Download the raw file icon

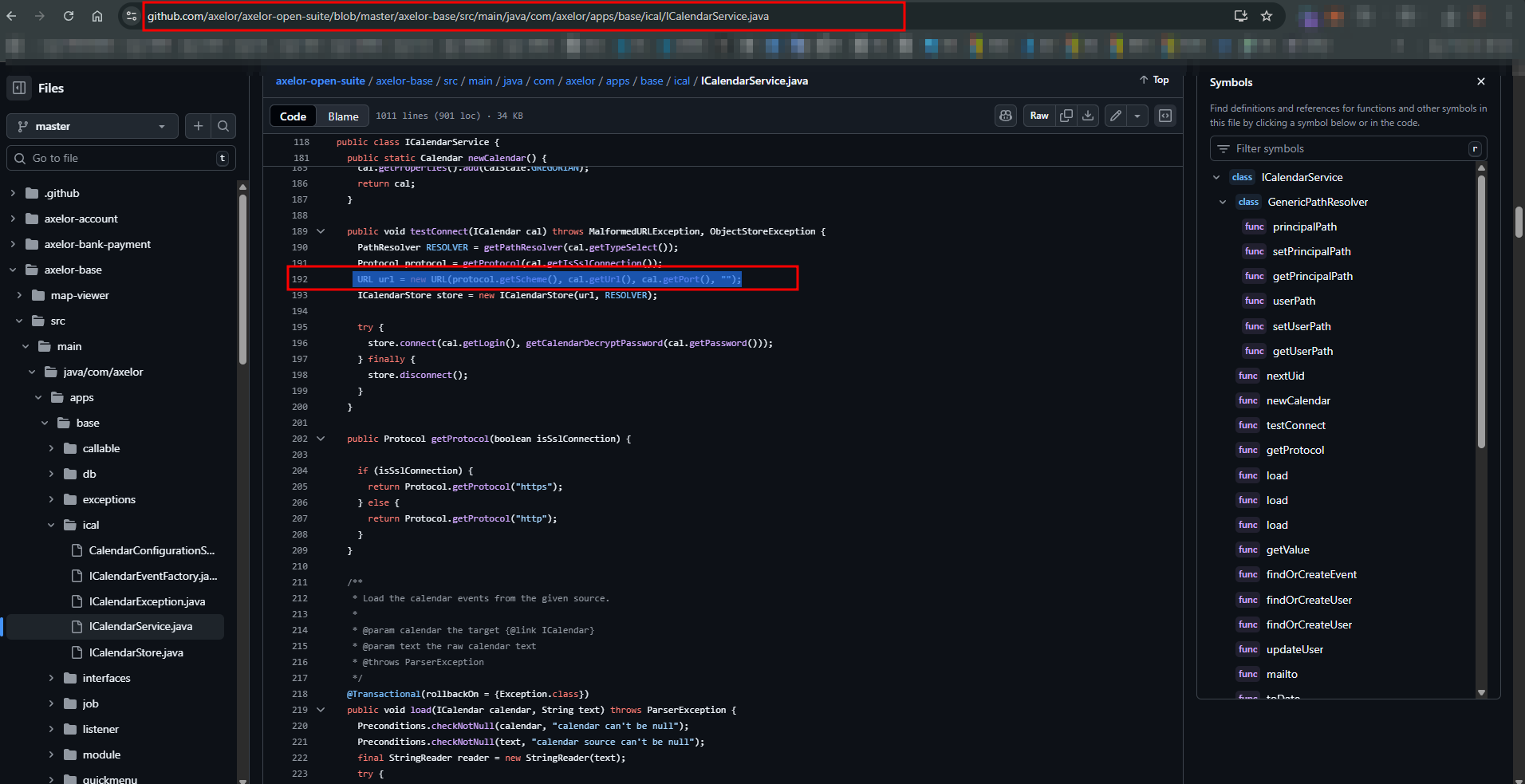1088,116
